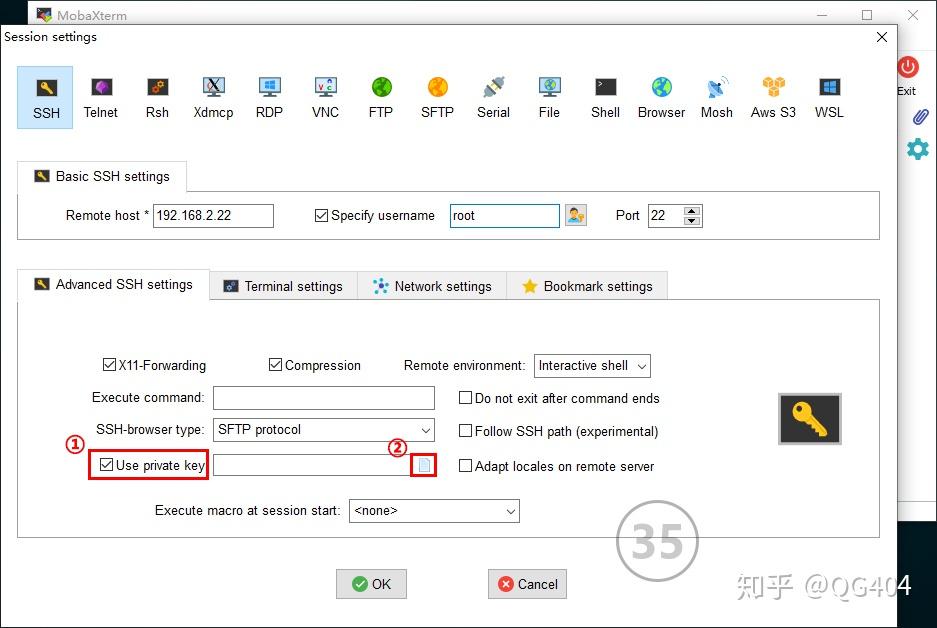This screenshot has height=628, width=937.
Task: Switch to the Network settings tab
Action: click(x=432, y=286)
